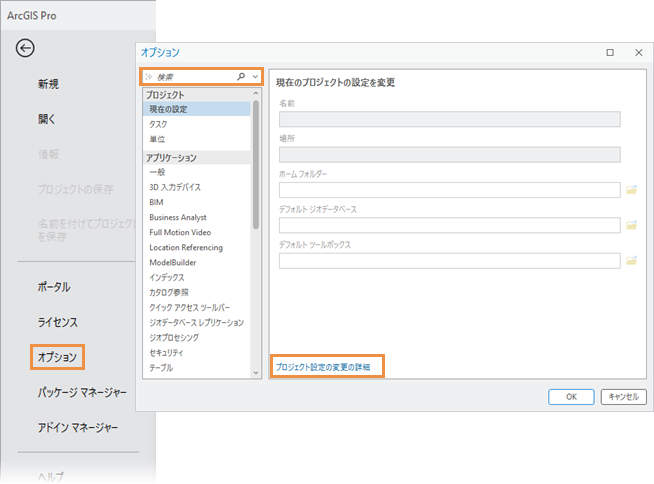Click the 場所 text field
Viewport: 654px width, 484px height.
450,154
